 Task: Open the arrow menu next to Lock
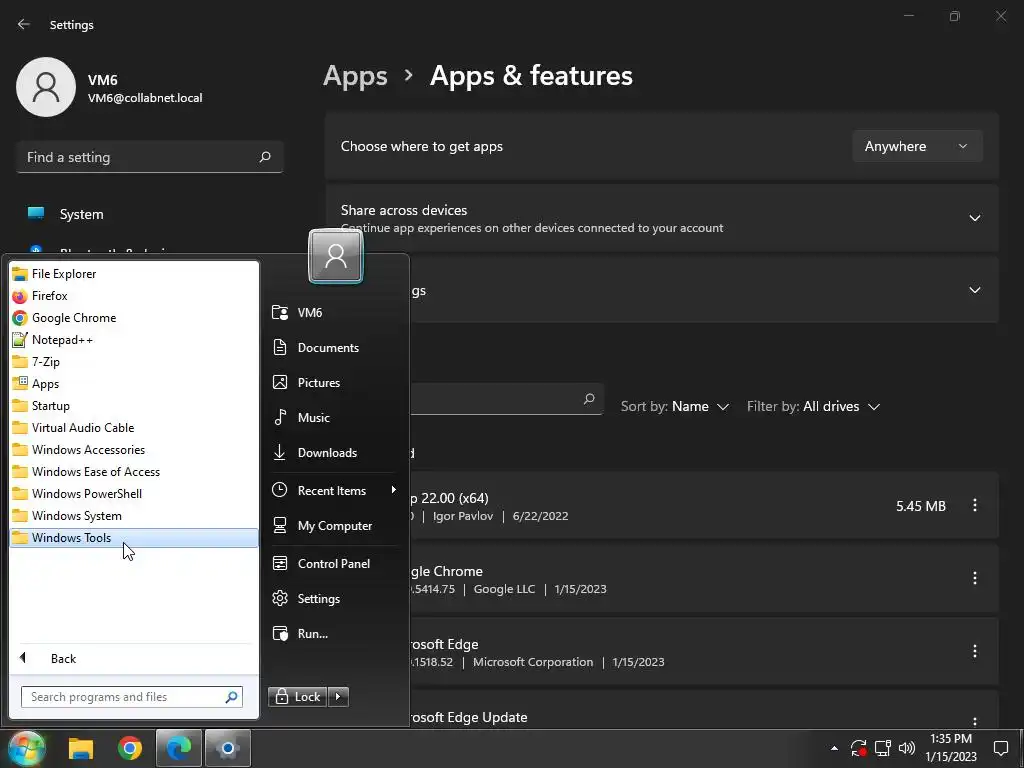[x=338, y=697]
